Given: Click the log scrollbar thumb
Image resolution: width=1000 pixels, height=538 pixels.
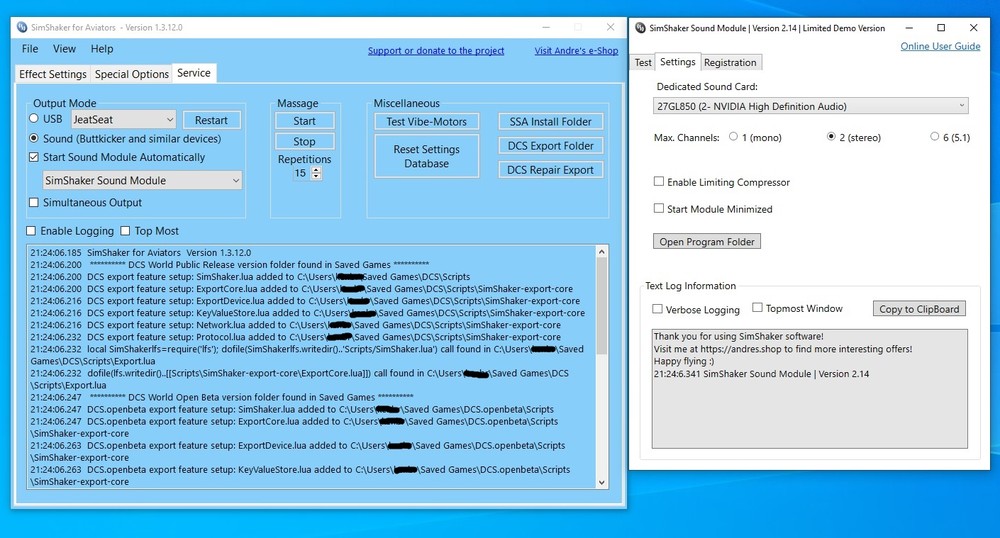Looking at the screenshot, I should [601, 306].
